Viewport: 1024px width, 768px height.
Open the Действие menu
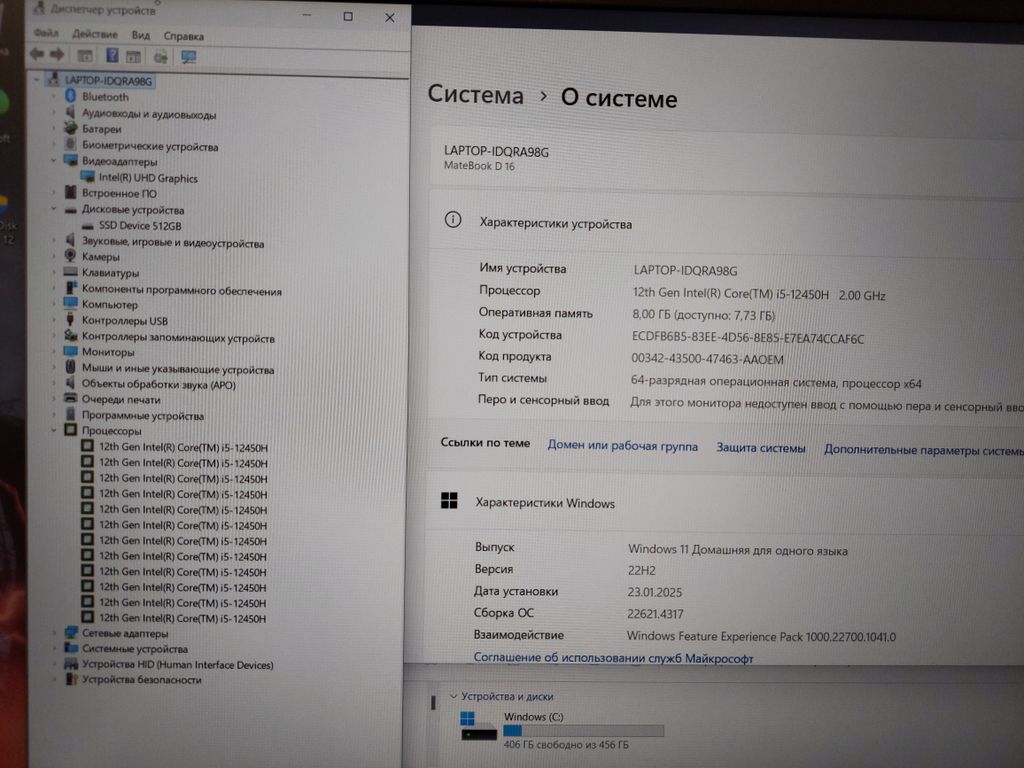tap(95, 34)
